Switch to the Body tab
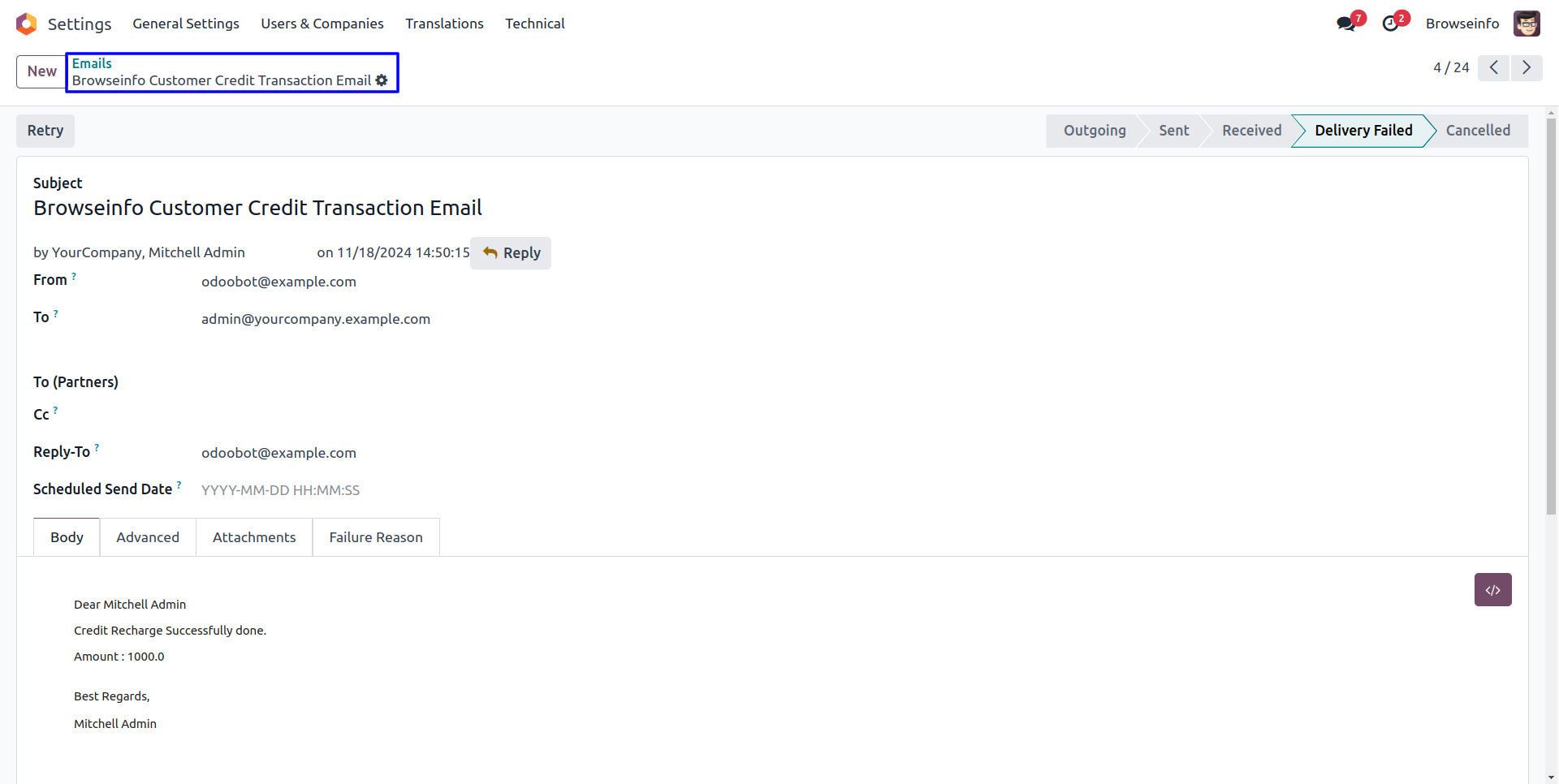Image resolution: width=1559 pixels, height=784 pixels. coord(67,537)
